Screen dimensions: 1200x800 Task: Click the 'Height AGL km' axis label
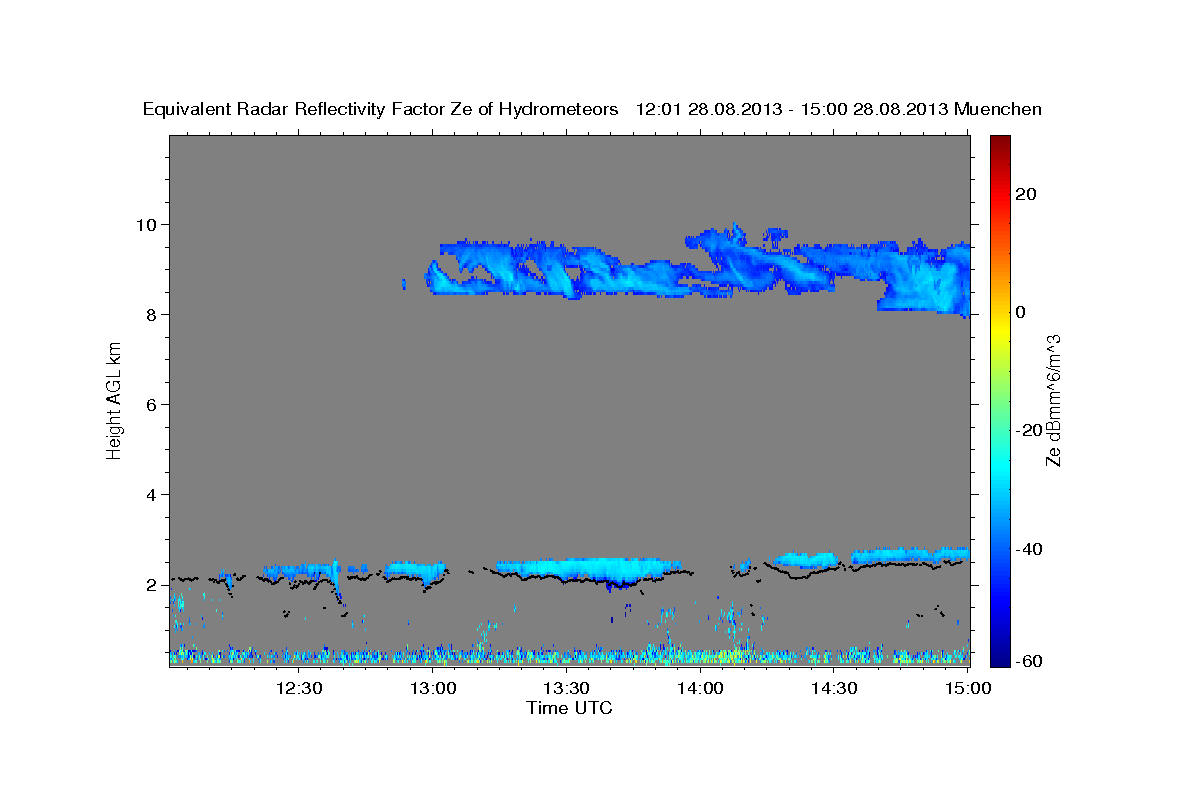[x=115, y=400]
